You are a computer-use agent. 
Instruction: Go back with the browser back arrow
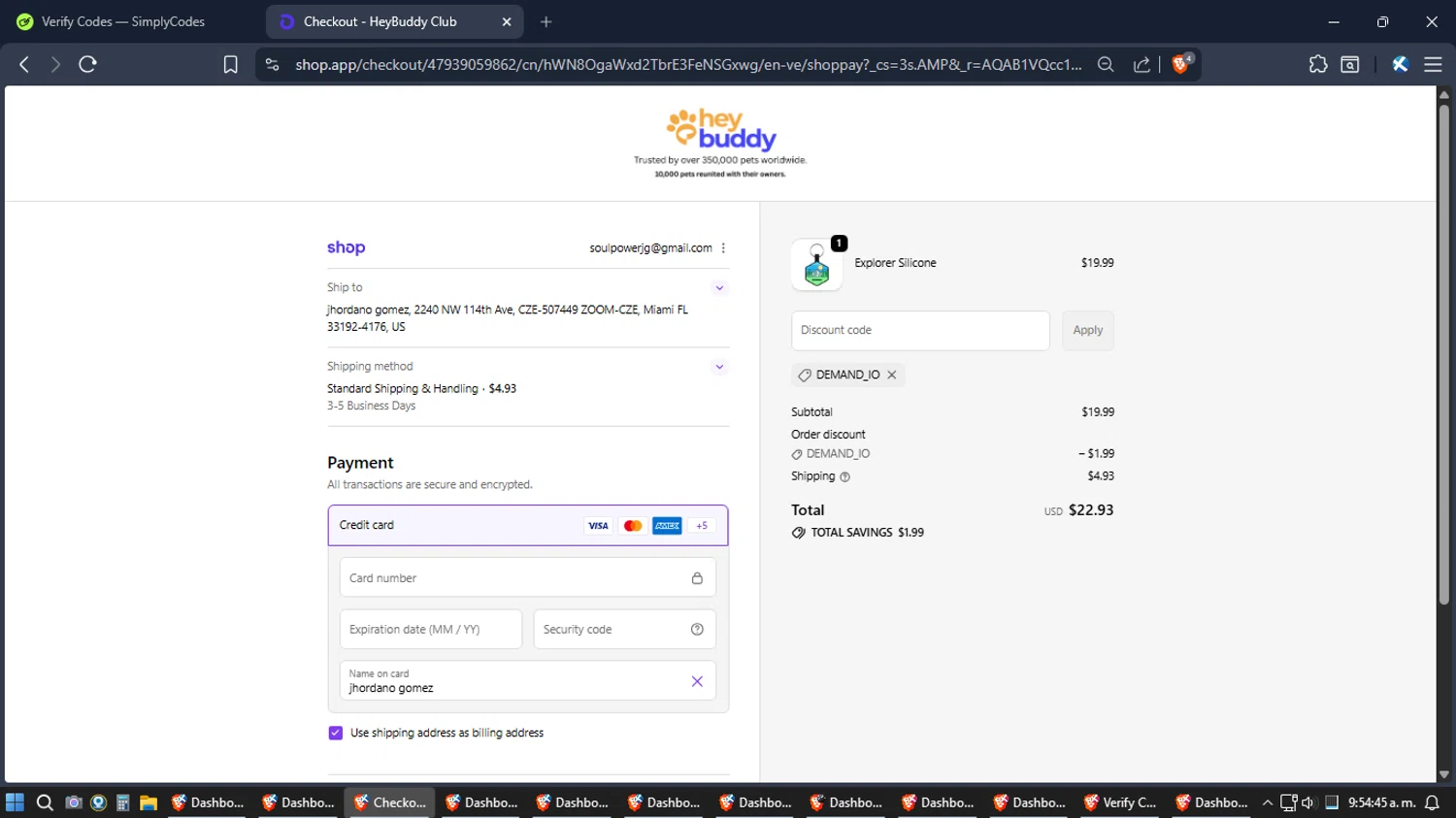pos(24,64)
